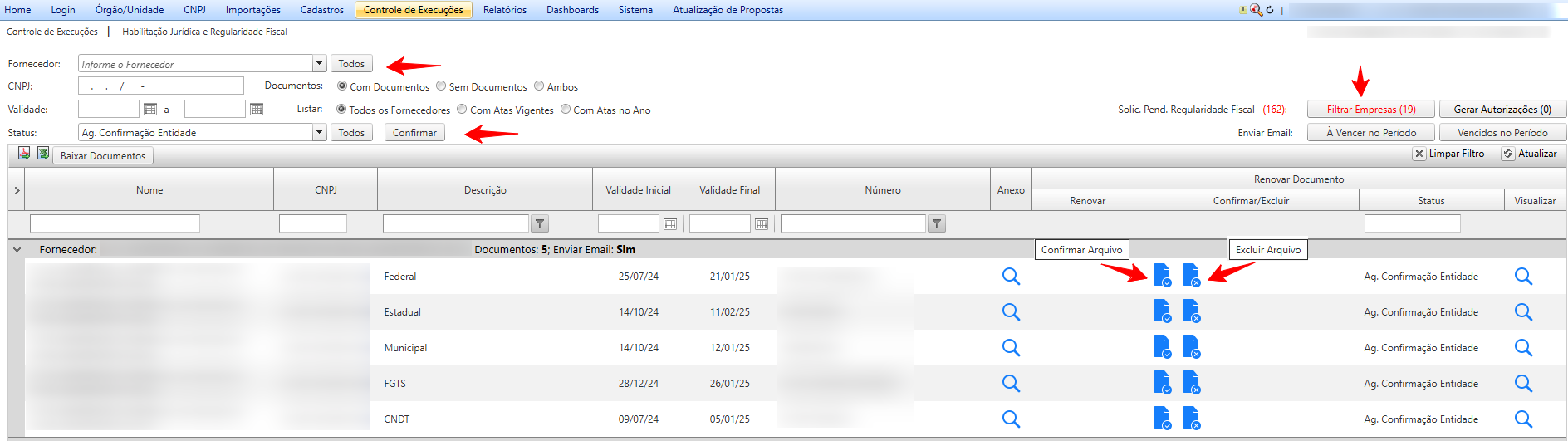This screenshot has height=441, width=1568.
Task: Click the Descrição column filter funnel
Action: point(540,223)
